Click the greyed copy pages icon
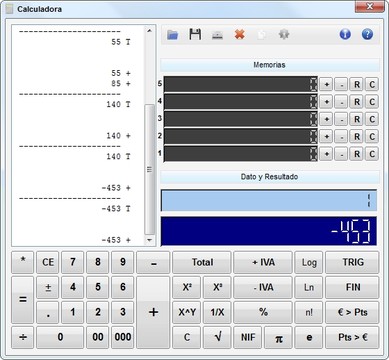Viewport: 389px width, 360px height. tap(262, 35)
